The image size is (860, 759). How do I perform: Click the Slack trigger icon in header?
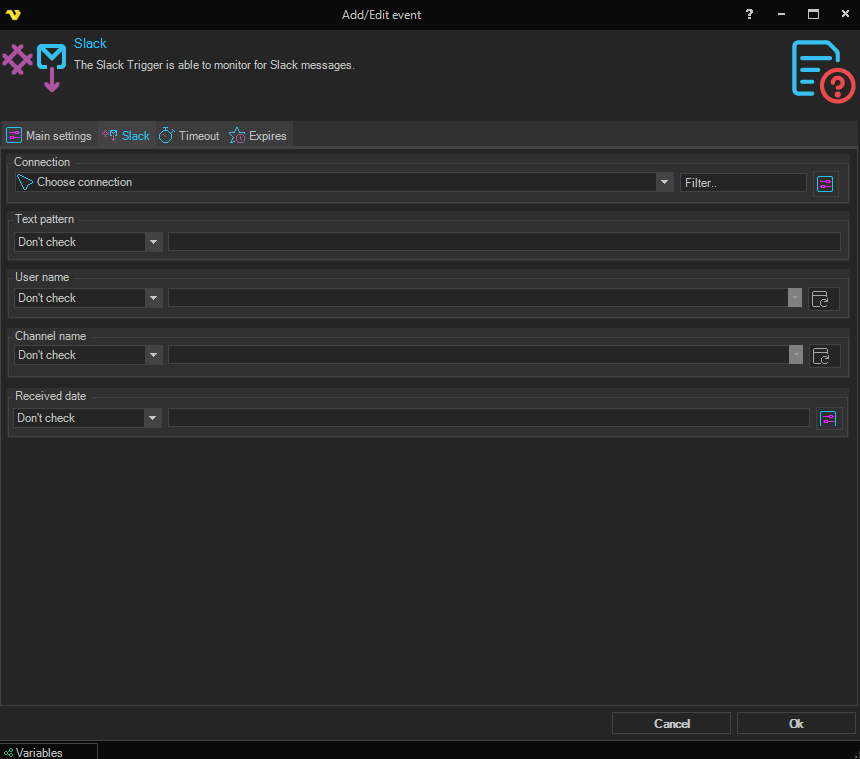click(33, 64)
